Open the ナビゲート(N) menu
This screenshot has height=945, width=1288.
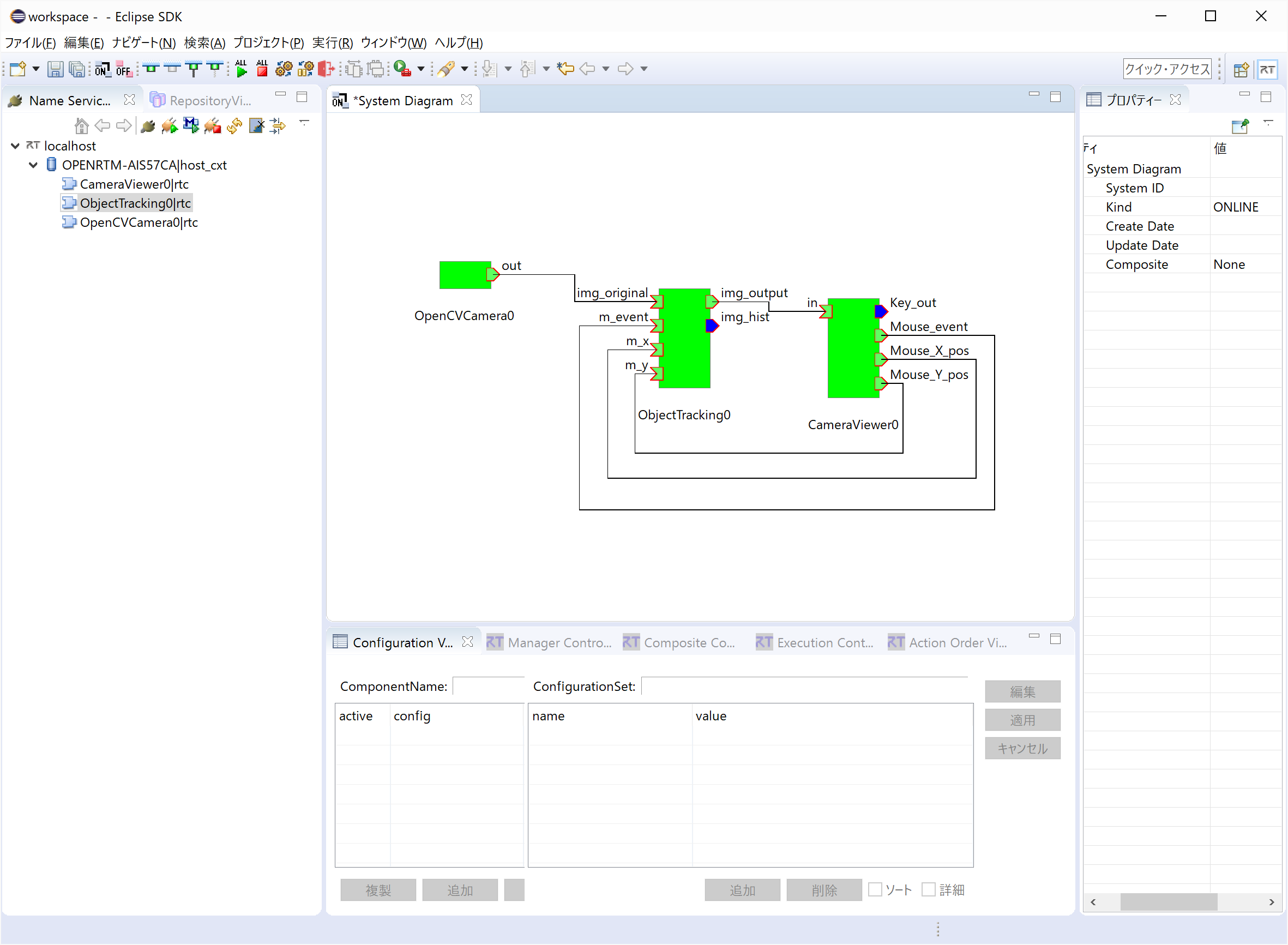tap(143, 43)
